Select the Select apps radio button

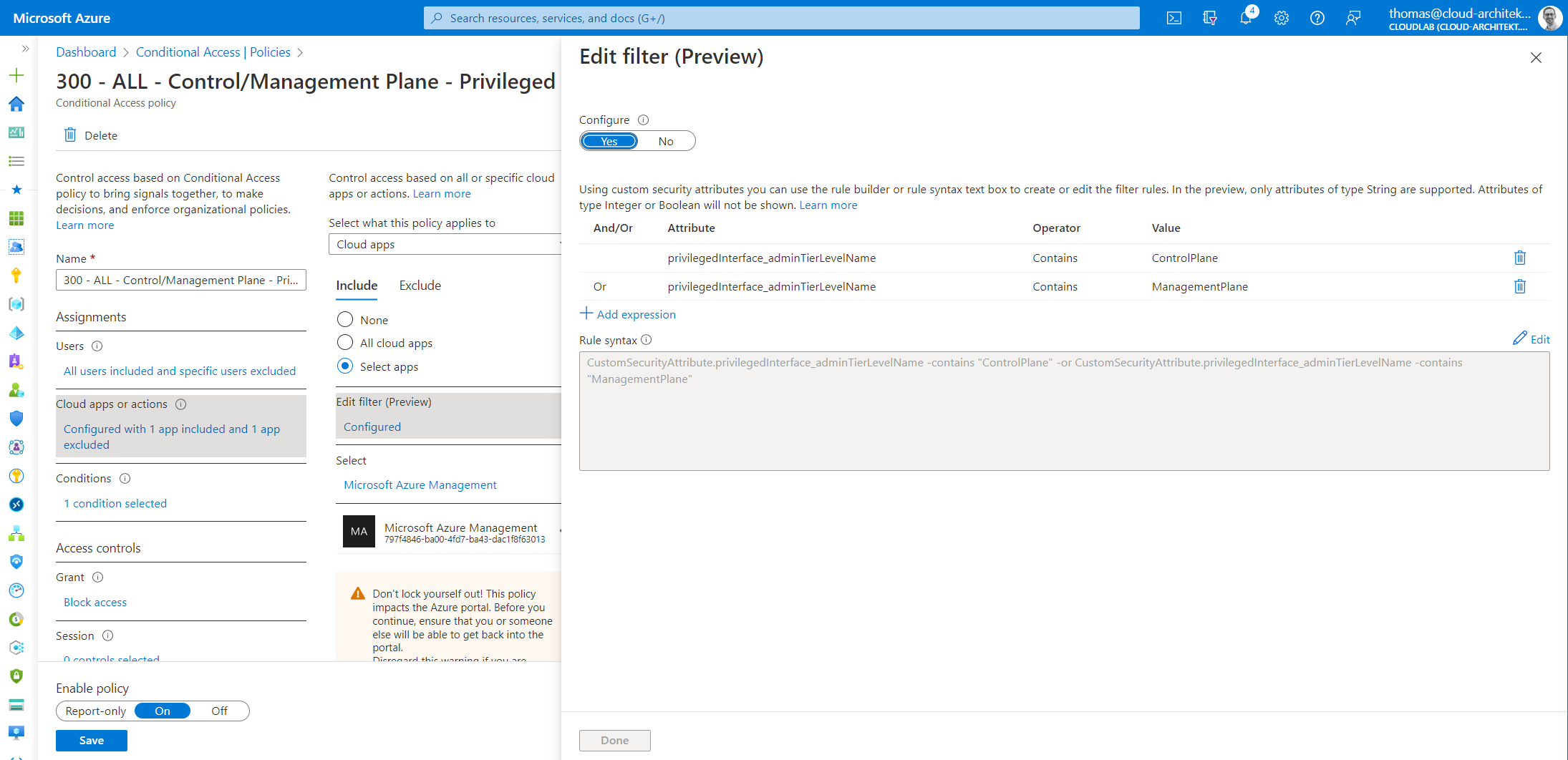coord(345,366)
